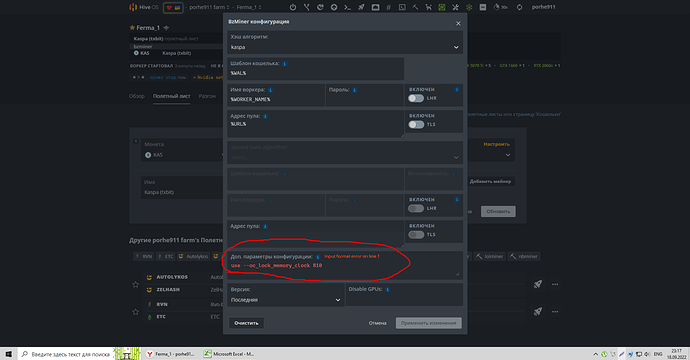Toggle first LHR switch
690x360 pixels.
click(416, 99)
